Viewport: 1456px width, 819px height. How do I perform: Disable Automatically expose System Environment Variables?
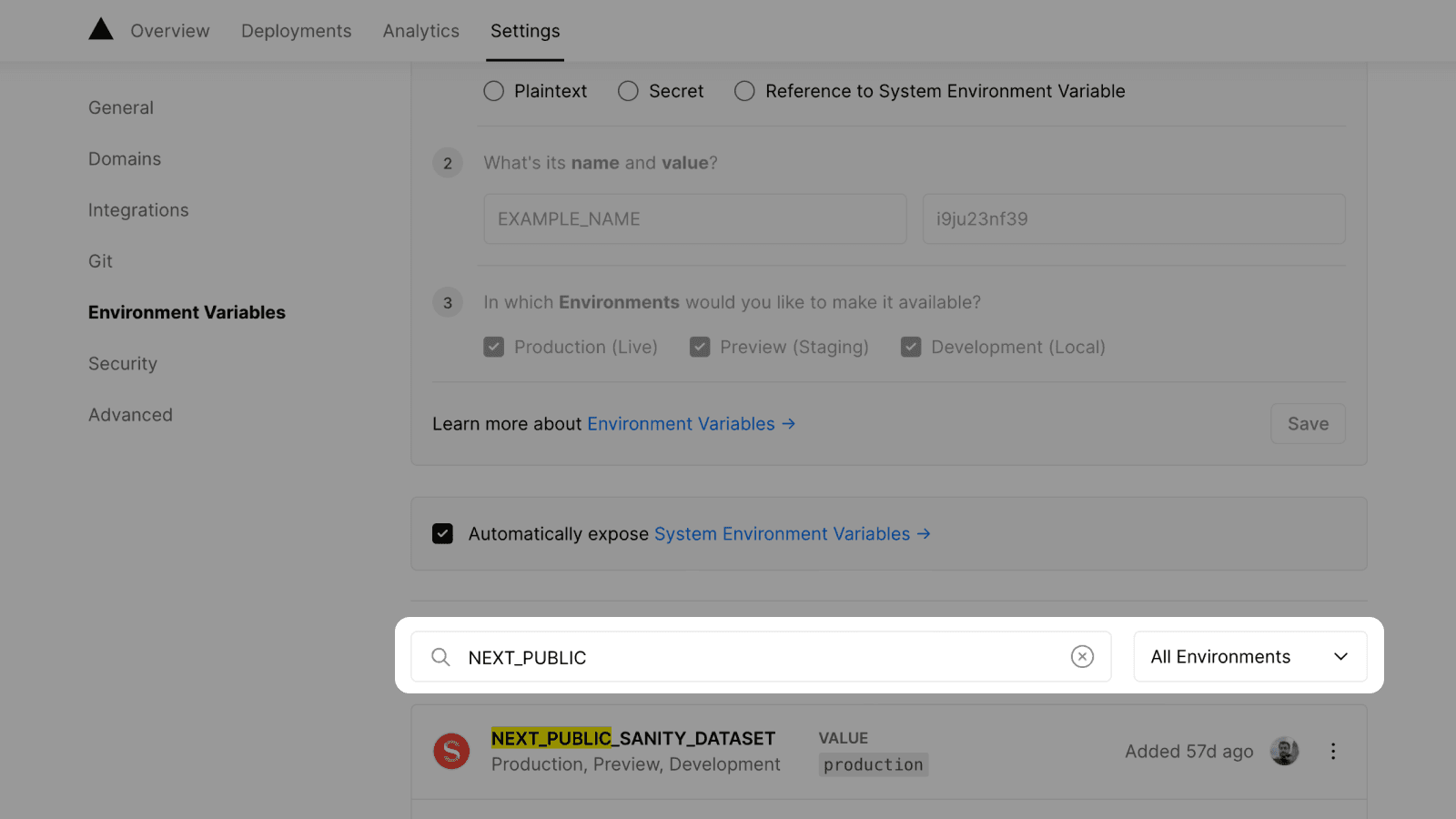[443, 534]
